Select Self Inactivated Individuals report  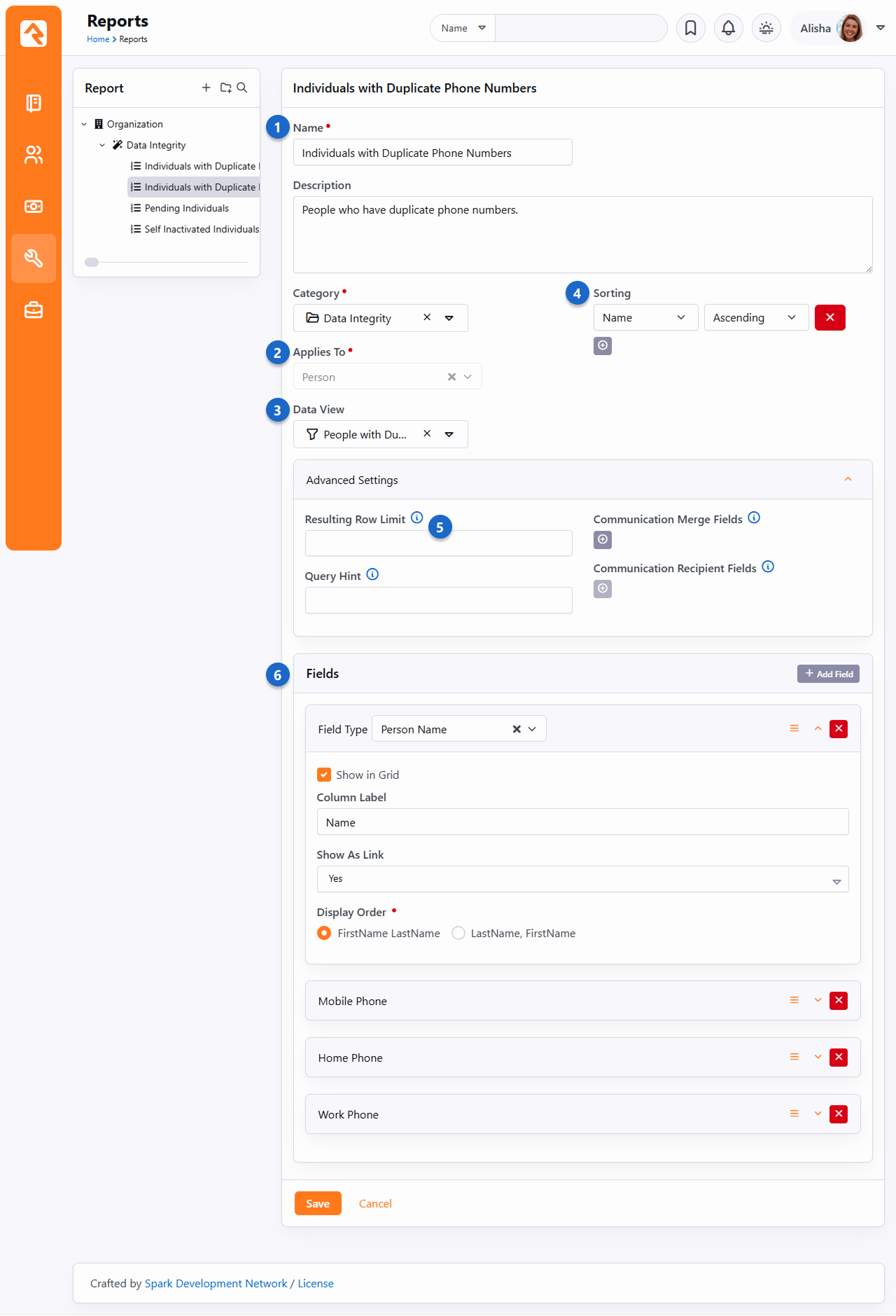click(201, 229)
